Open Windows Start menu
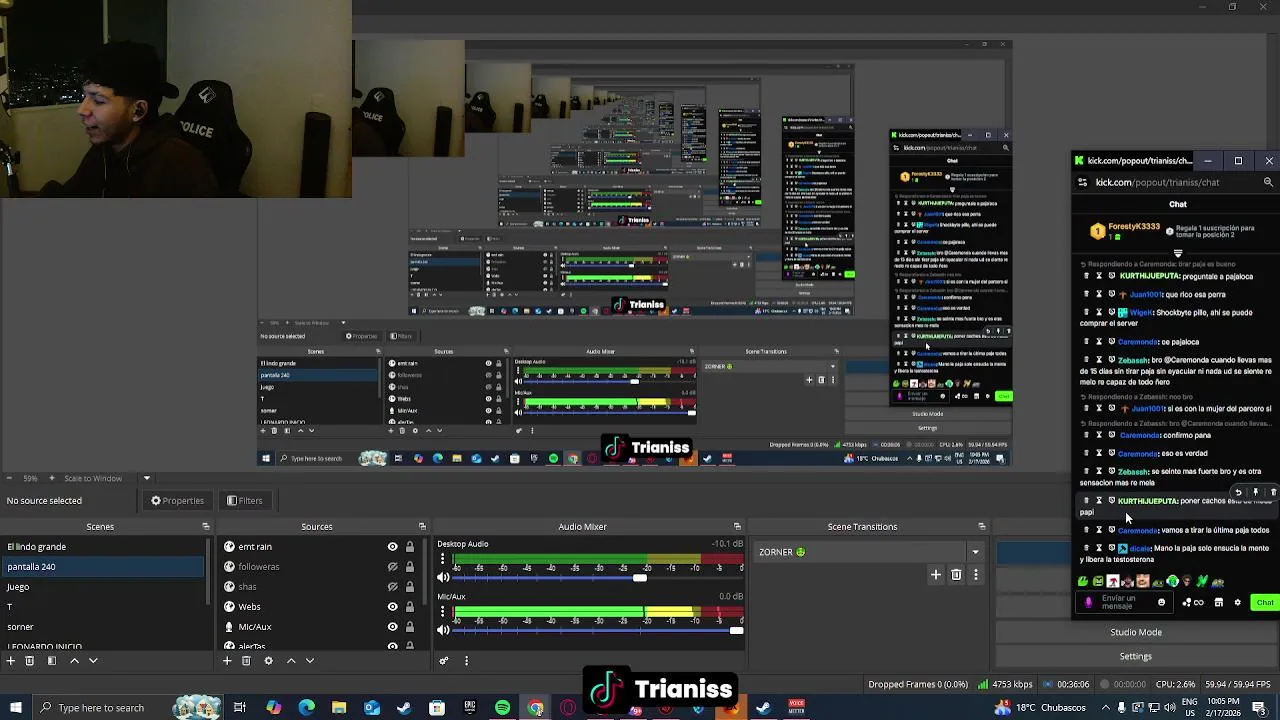 [x=15, y=708]
